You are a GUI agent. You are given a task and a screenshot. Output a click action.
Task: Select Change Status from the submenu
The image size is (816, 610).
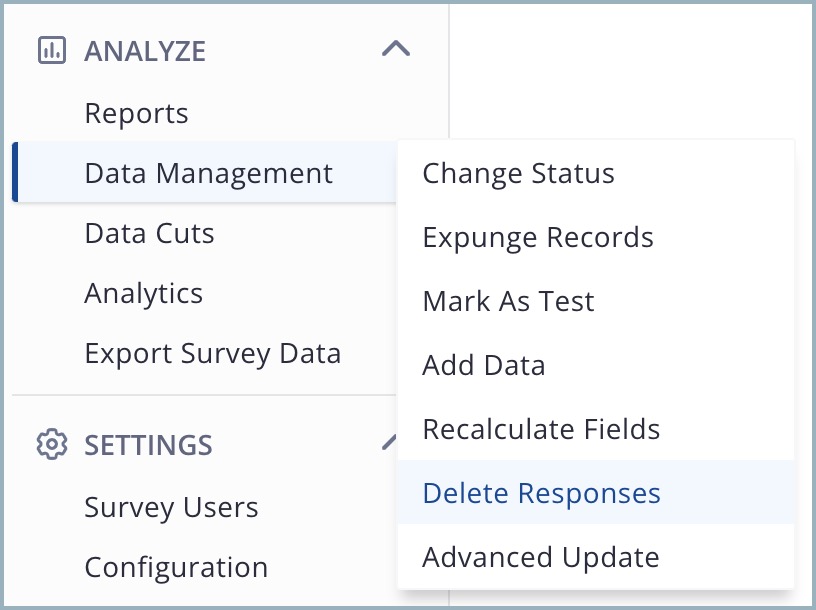tap(518, 173)
